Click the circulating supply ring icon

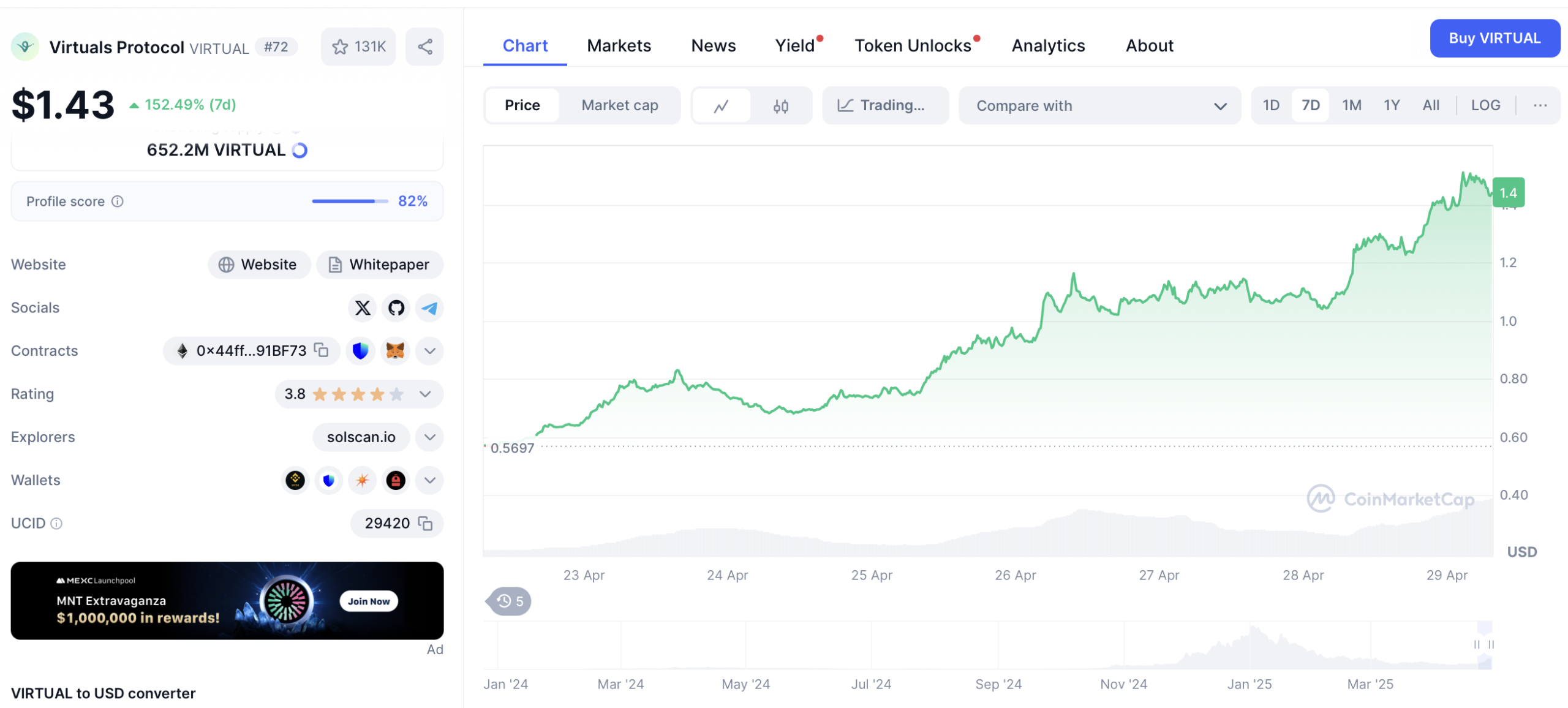(300, 150)
